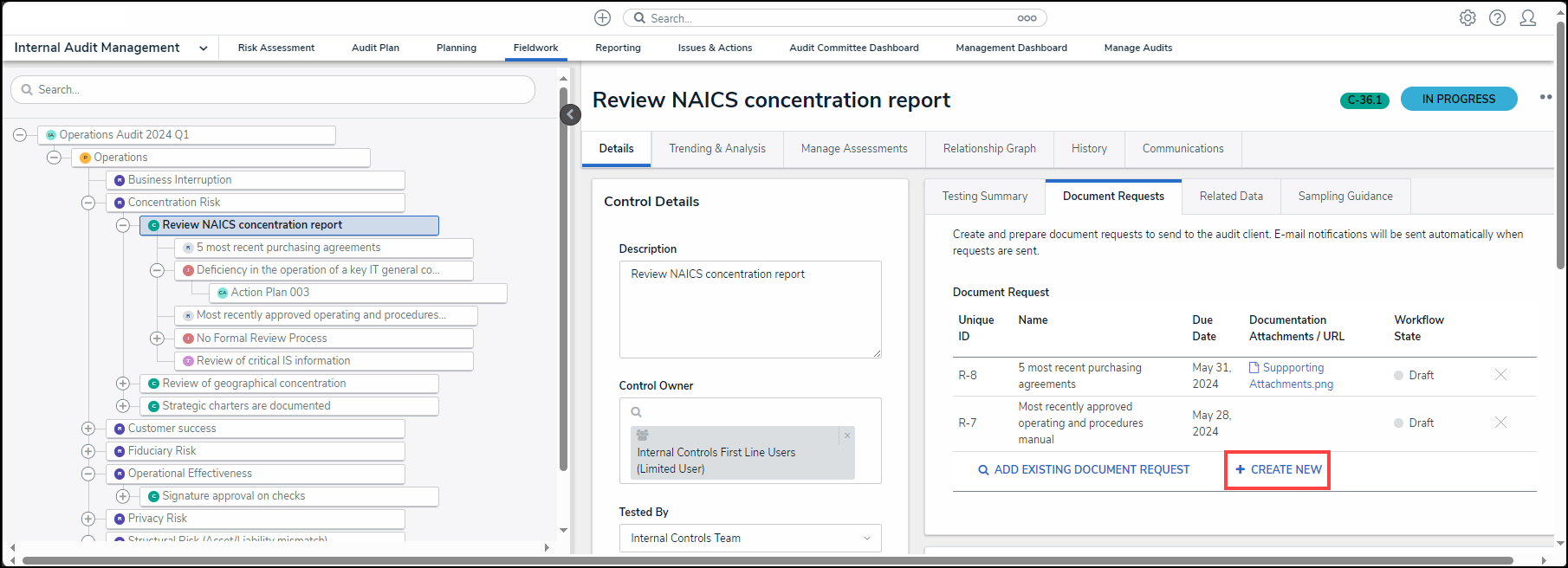The image size is (1568, 568).
Task: Remove document request R-7 with X icon
Action: 1501,423
